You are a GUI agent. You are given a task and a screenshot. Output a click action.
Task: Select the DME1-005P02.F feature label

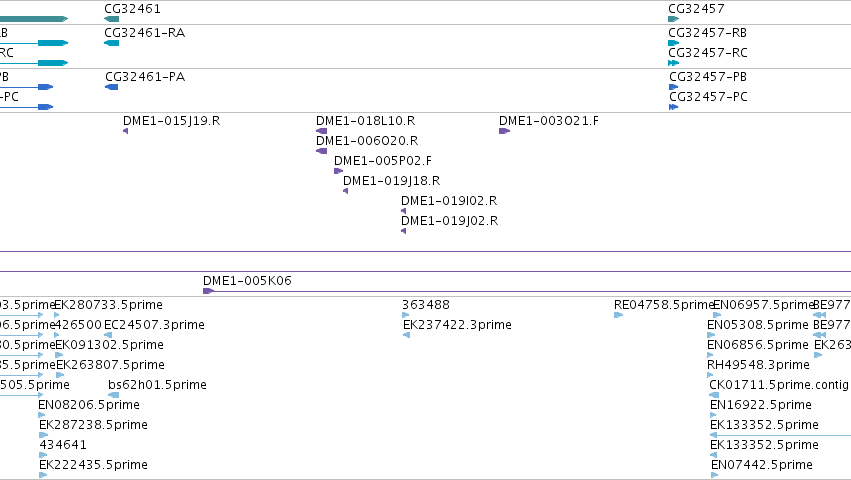coord(383,161)
